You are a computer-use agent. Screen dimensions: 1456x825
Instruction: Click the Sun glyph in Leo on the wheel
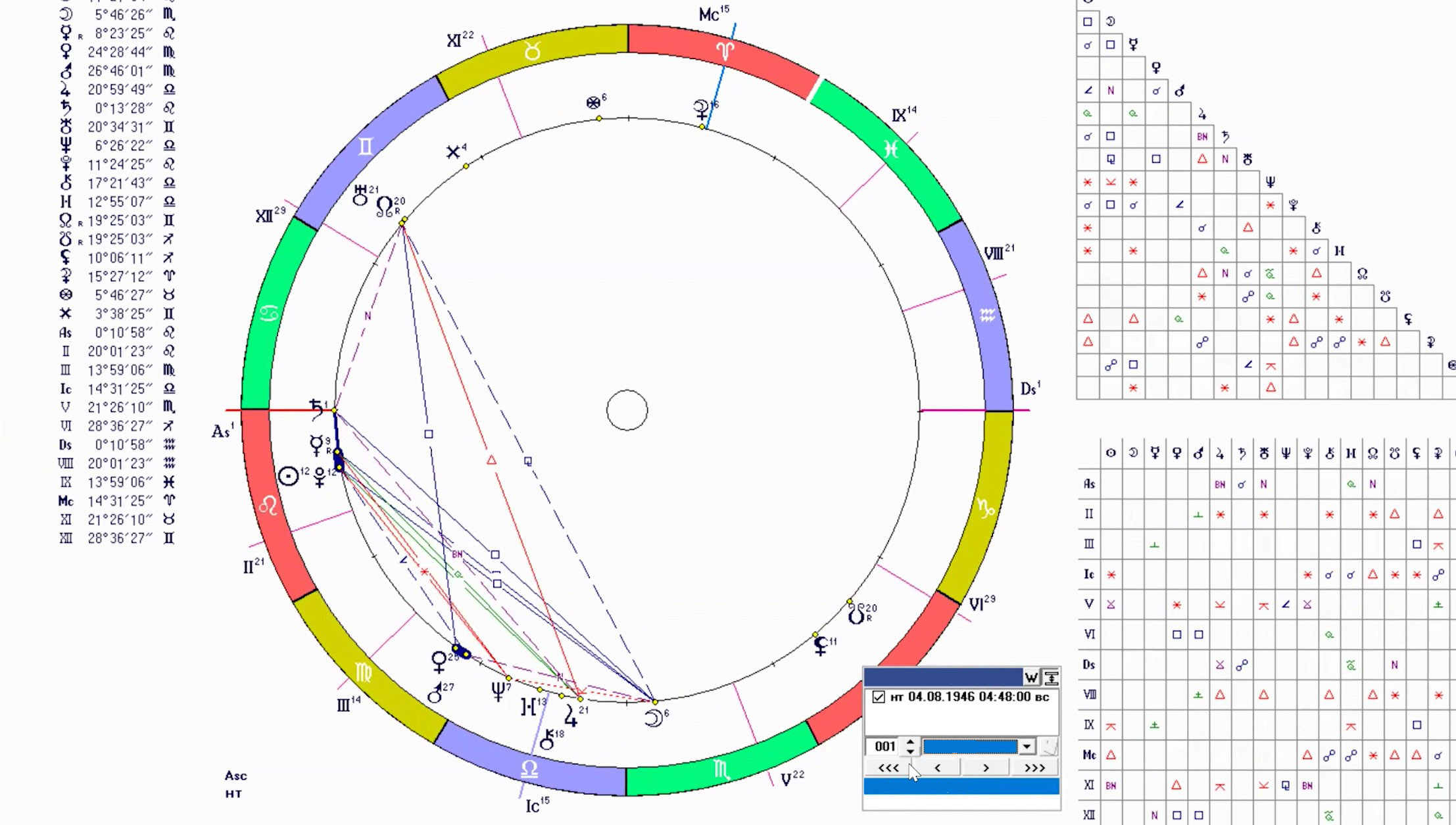click(x=288, y=476)
